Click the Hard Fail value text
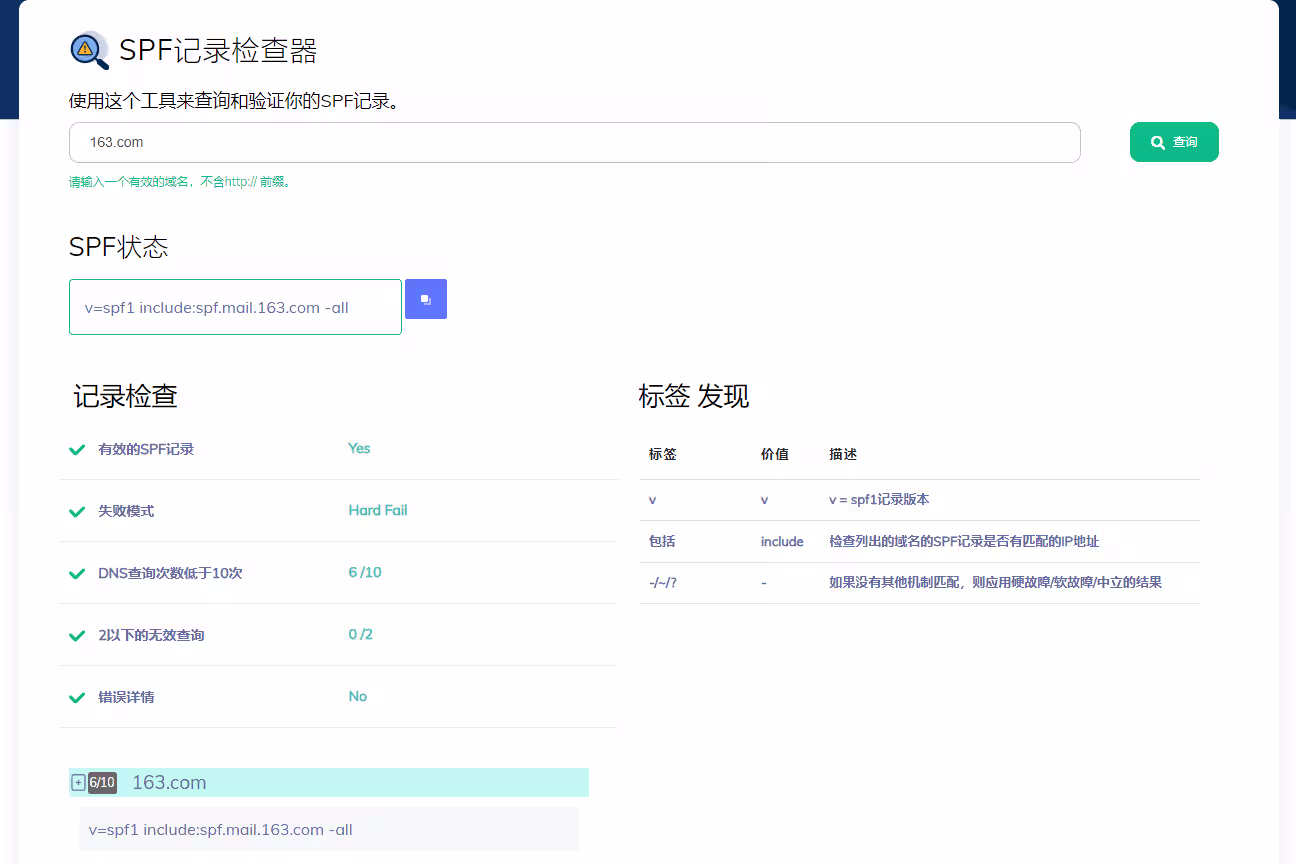 (378, 510)
